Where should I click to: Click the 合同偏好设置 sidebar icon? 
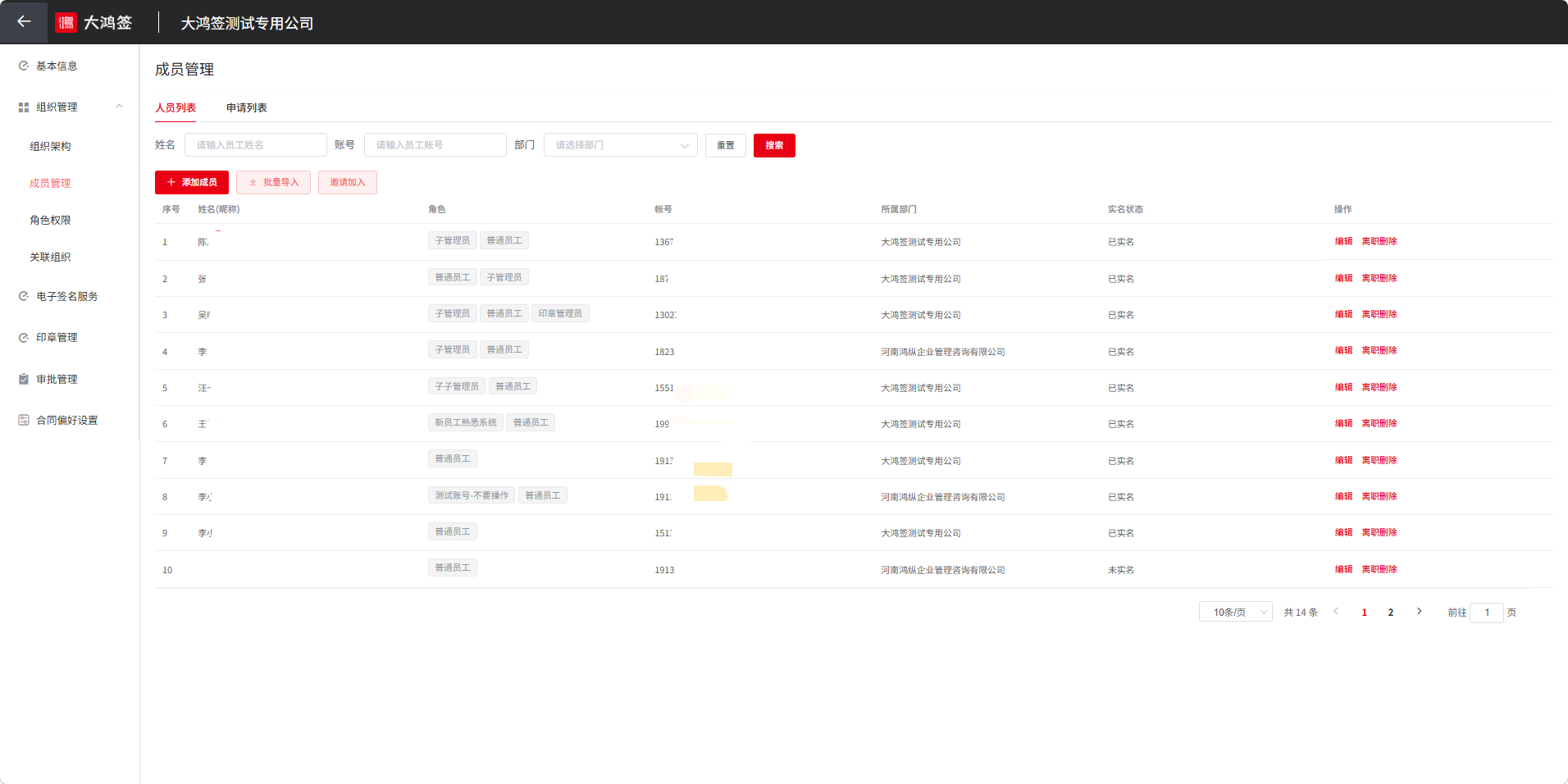[24, 421]
